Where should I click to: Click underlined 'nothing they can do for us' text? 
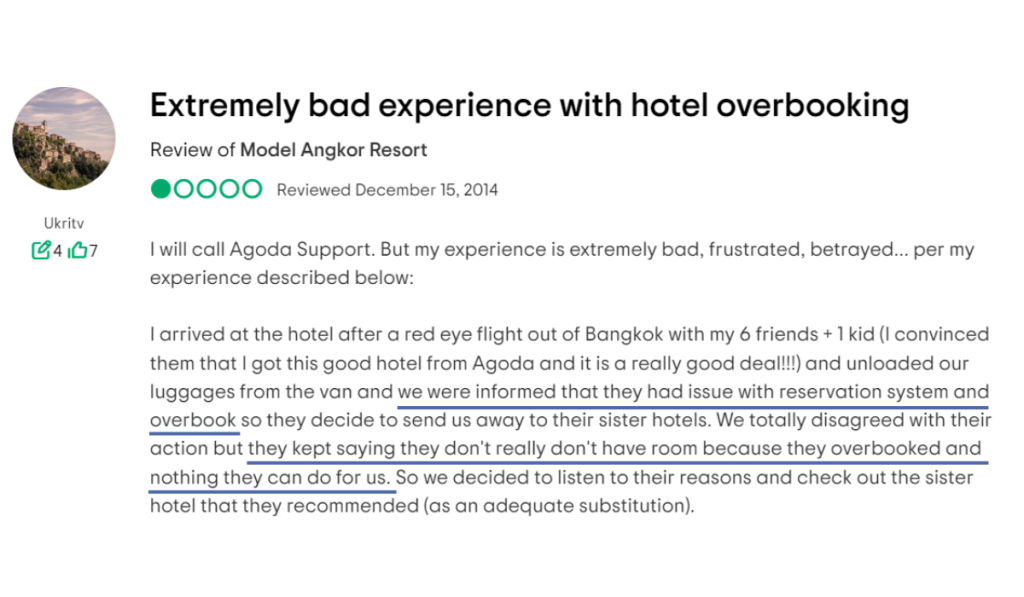click(269, 477)
